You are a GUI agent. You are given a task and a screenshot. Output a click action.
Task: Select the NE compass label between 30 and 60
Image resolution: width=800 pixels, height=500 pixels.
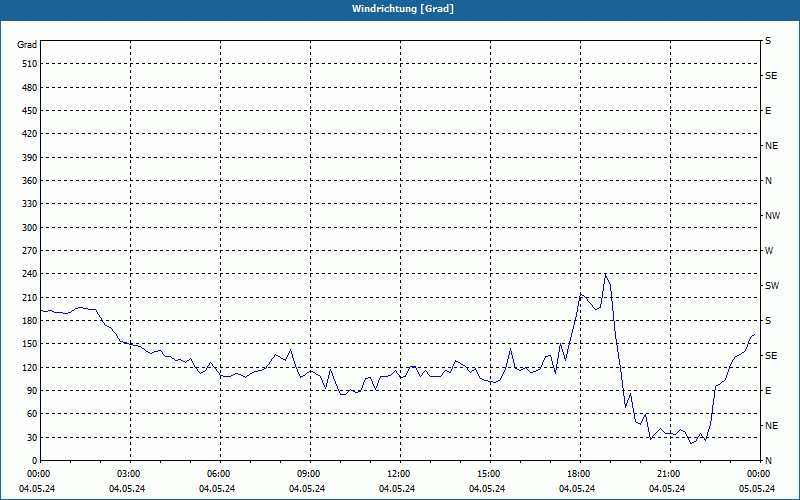(x=771, y=426)
